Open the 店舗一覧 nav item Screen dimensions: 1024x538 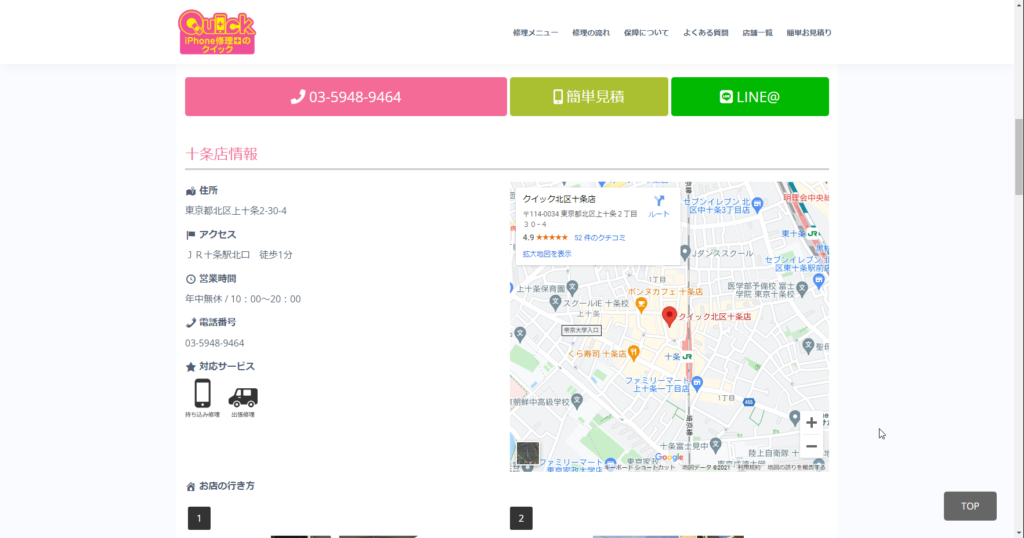point(757,33)
